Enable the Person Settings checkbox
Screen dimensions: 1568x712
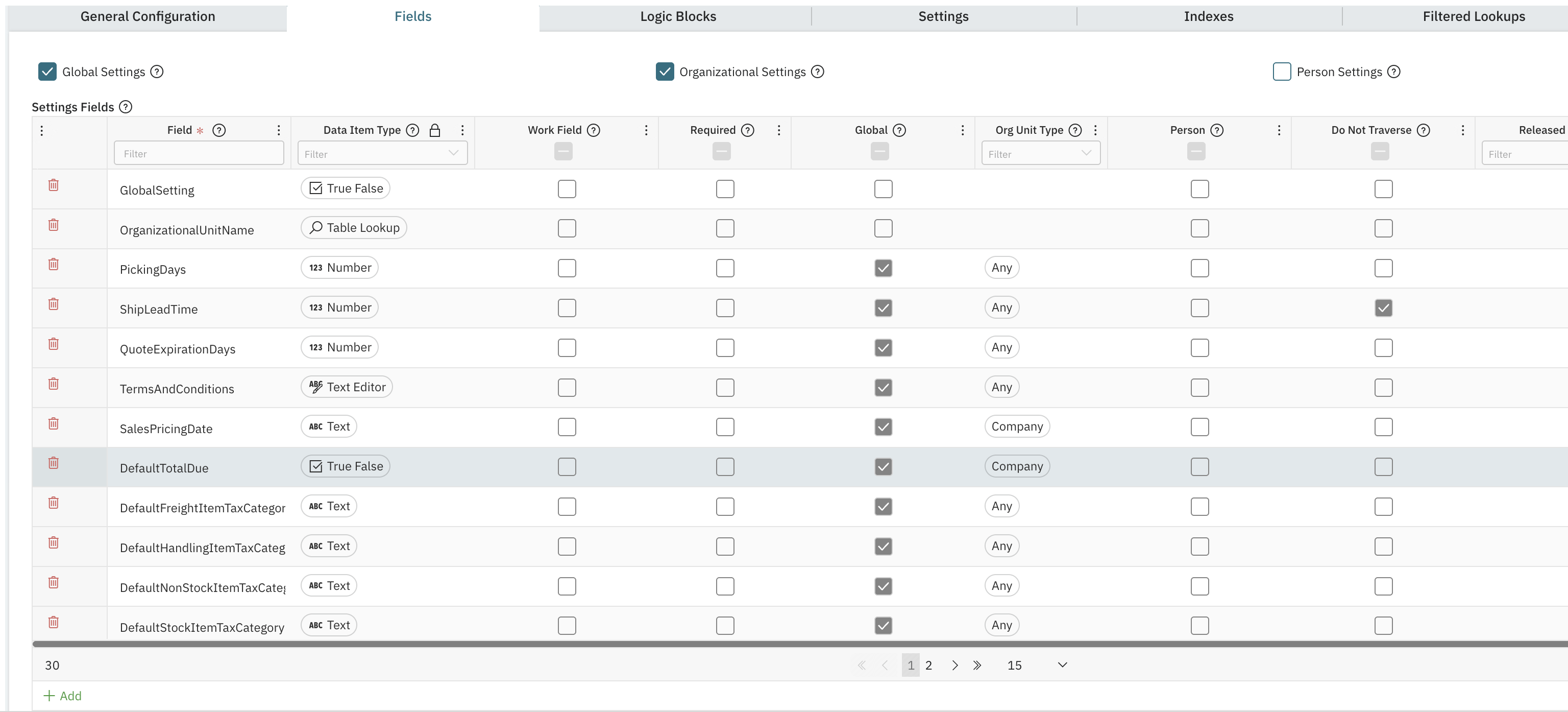1281,72
